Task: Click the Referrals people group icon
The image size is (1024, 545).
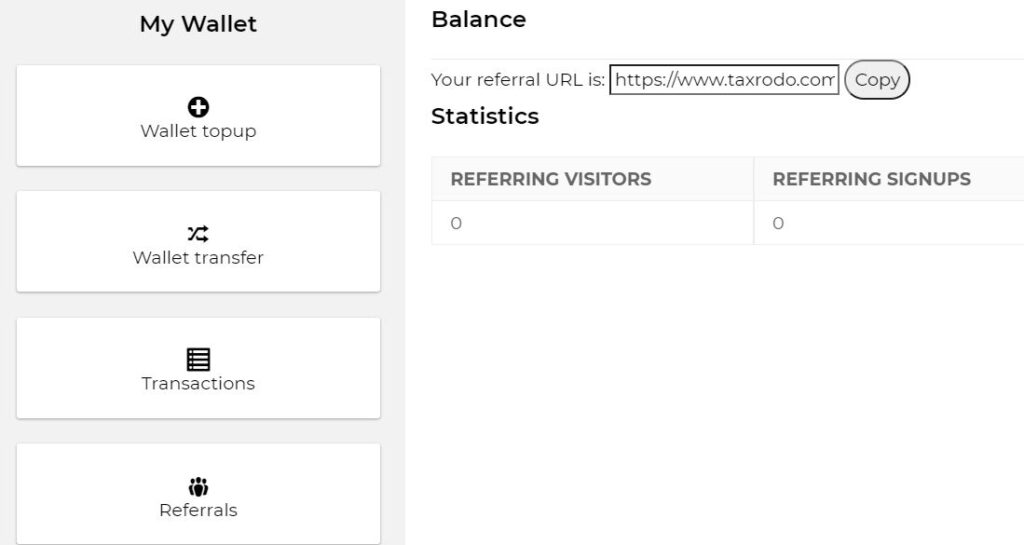Action: (198, 487)
